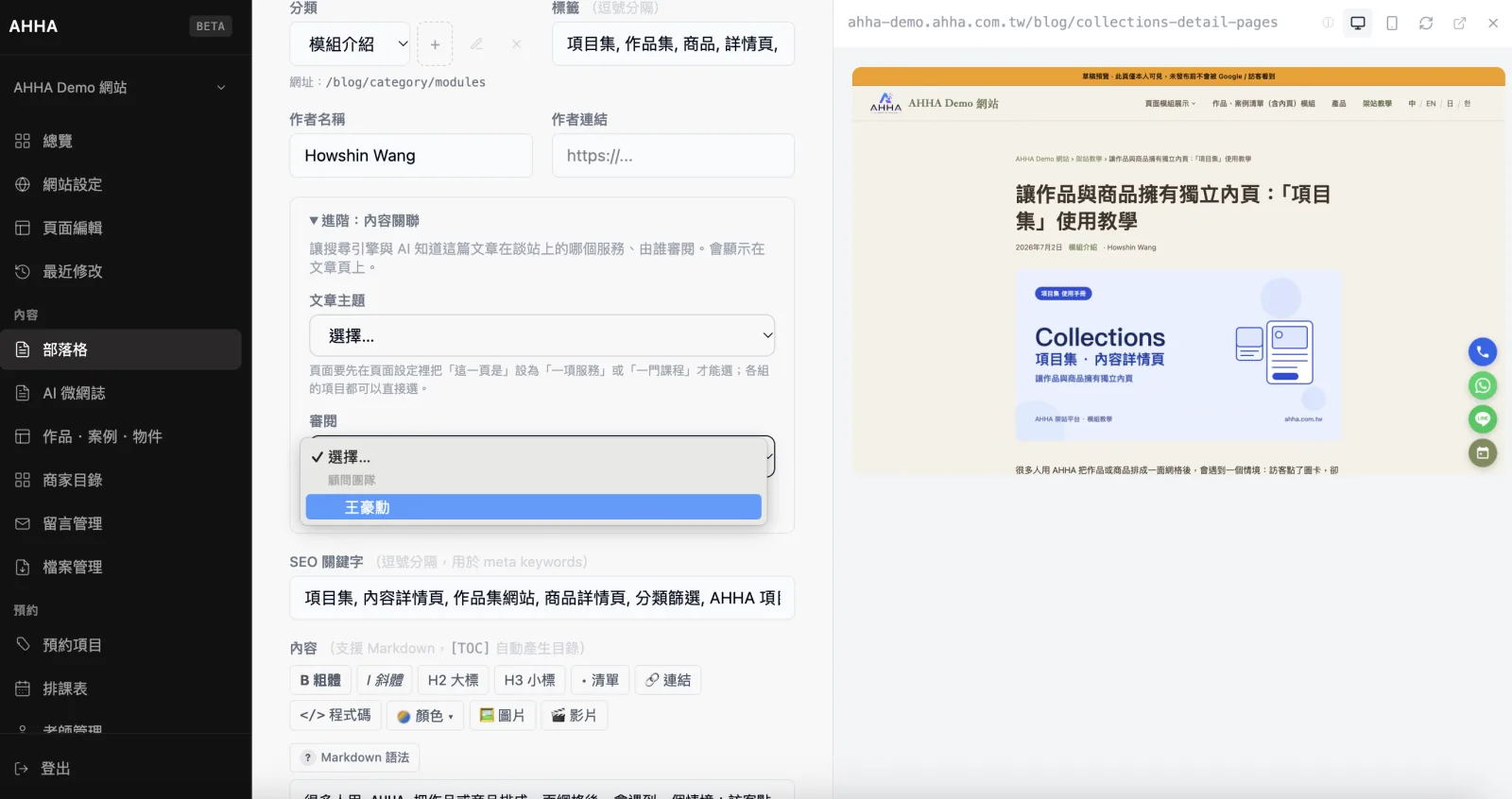Image resolution: width=1512 pixels, height=799 pixels.
Task: Open 分類 dropdown showing 模組介紹
Action: [350, 43]
